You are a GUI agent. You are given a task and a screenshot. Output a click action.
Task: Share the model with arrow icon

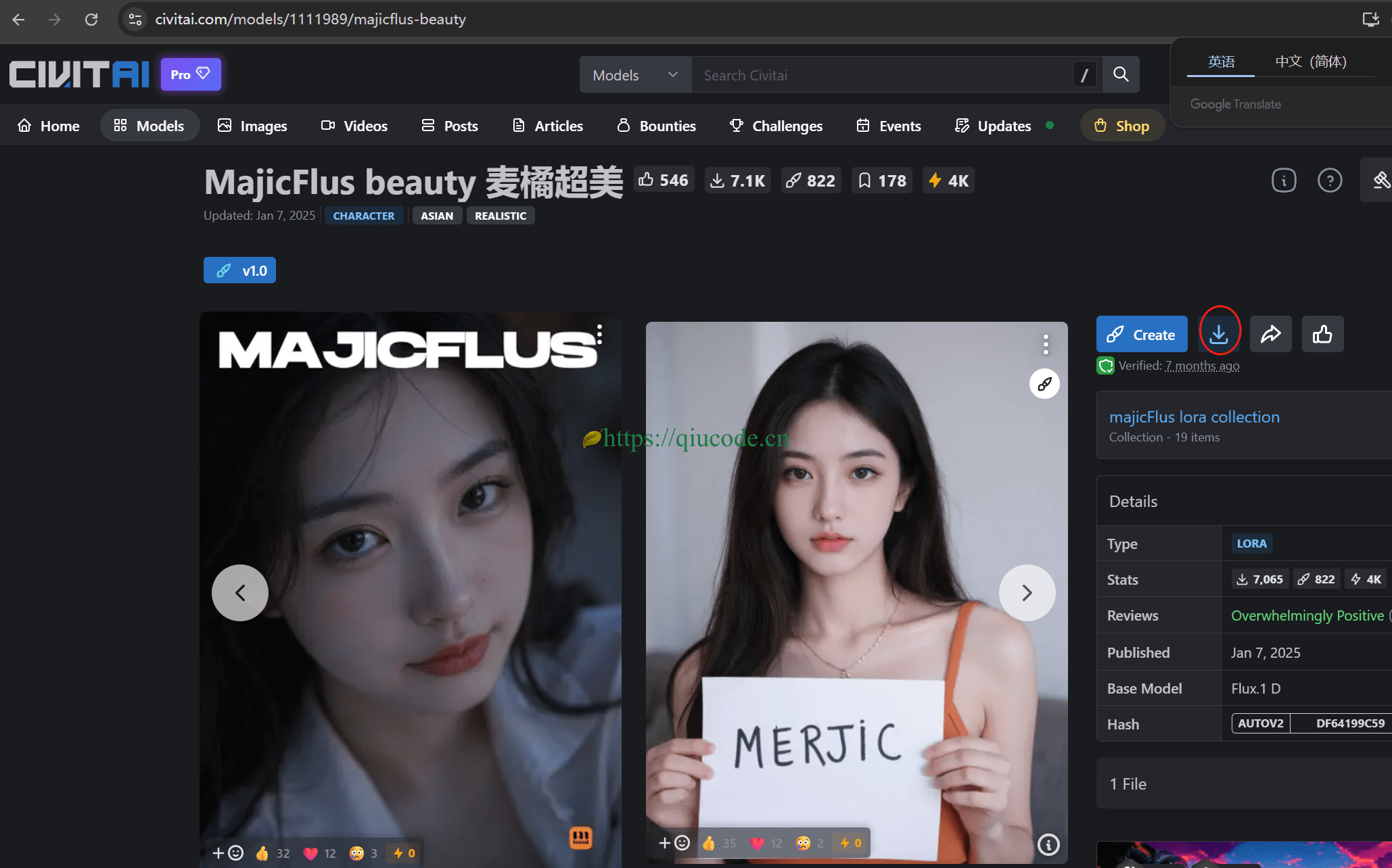tap(1271, 334)
